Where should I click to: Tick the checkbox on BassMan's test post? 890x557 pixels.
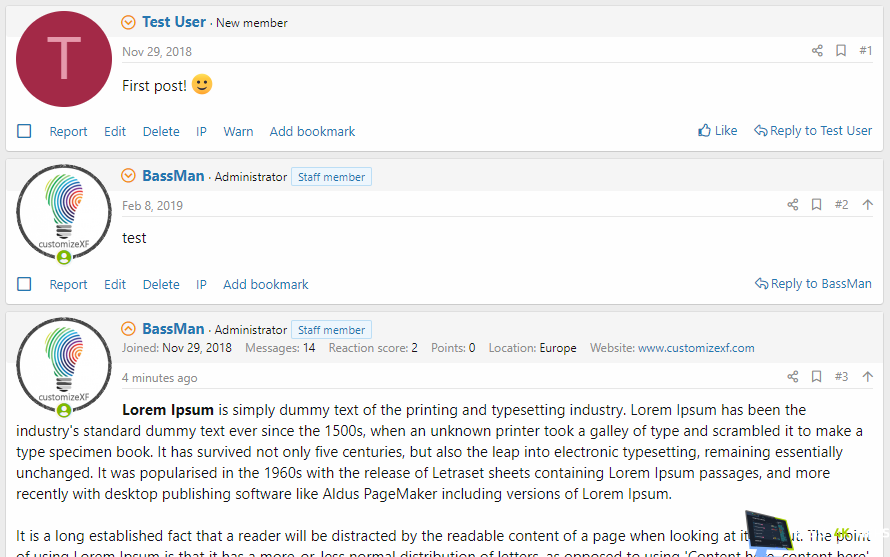[25, 284]
